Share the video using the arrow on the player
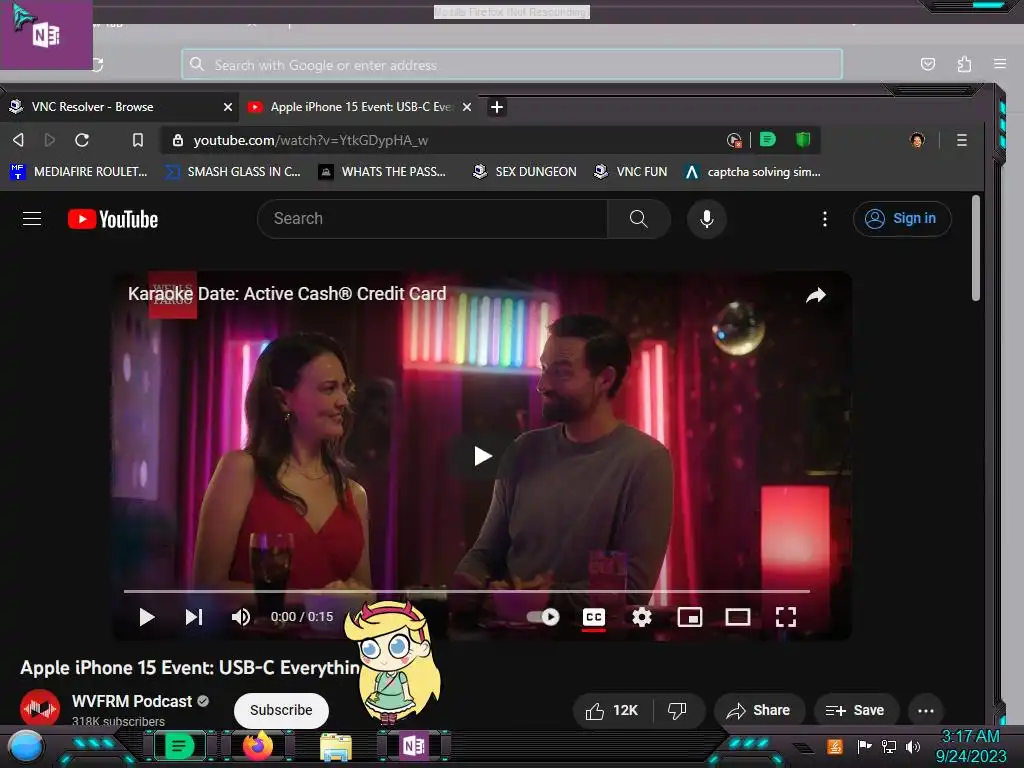1024x768 pixels. [x=816, y=296]
